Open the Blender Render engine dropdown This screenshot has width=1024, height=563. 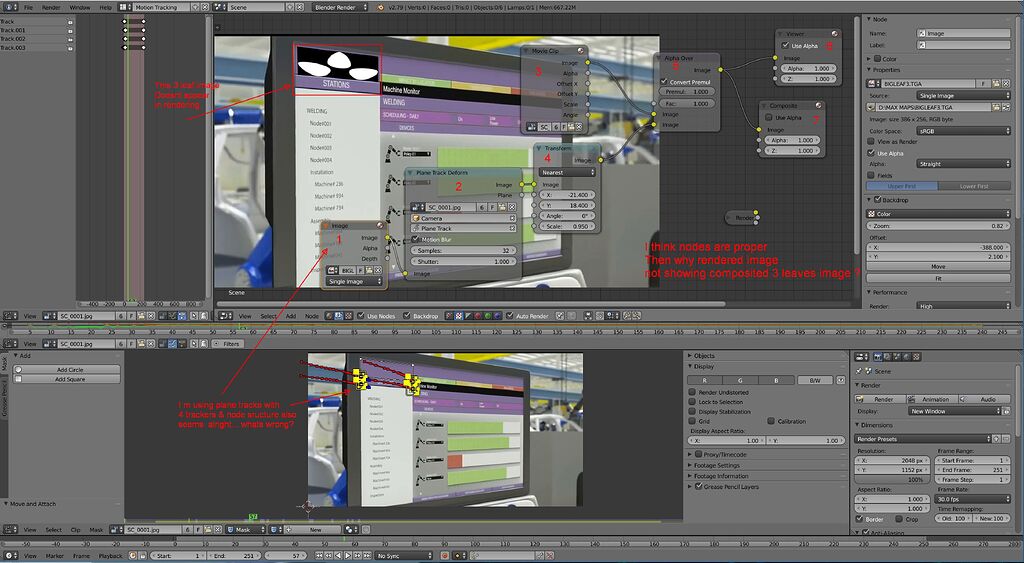pos(338,7)
